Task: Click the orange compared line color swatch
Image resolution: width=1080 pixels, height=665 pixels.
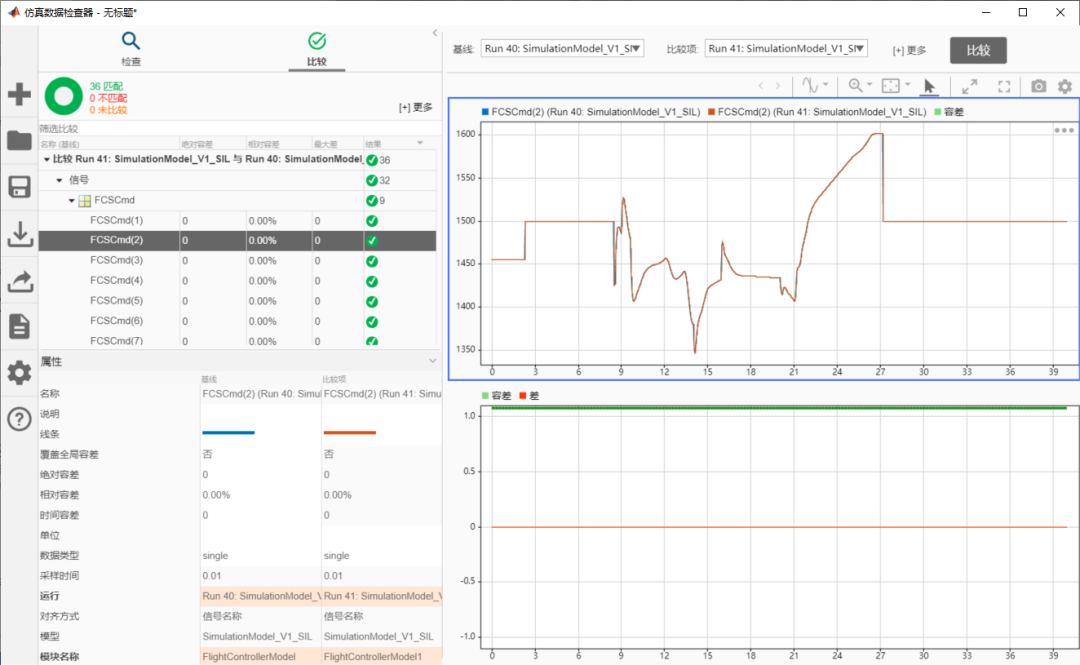Action: (x=349, y=433)
